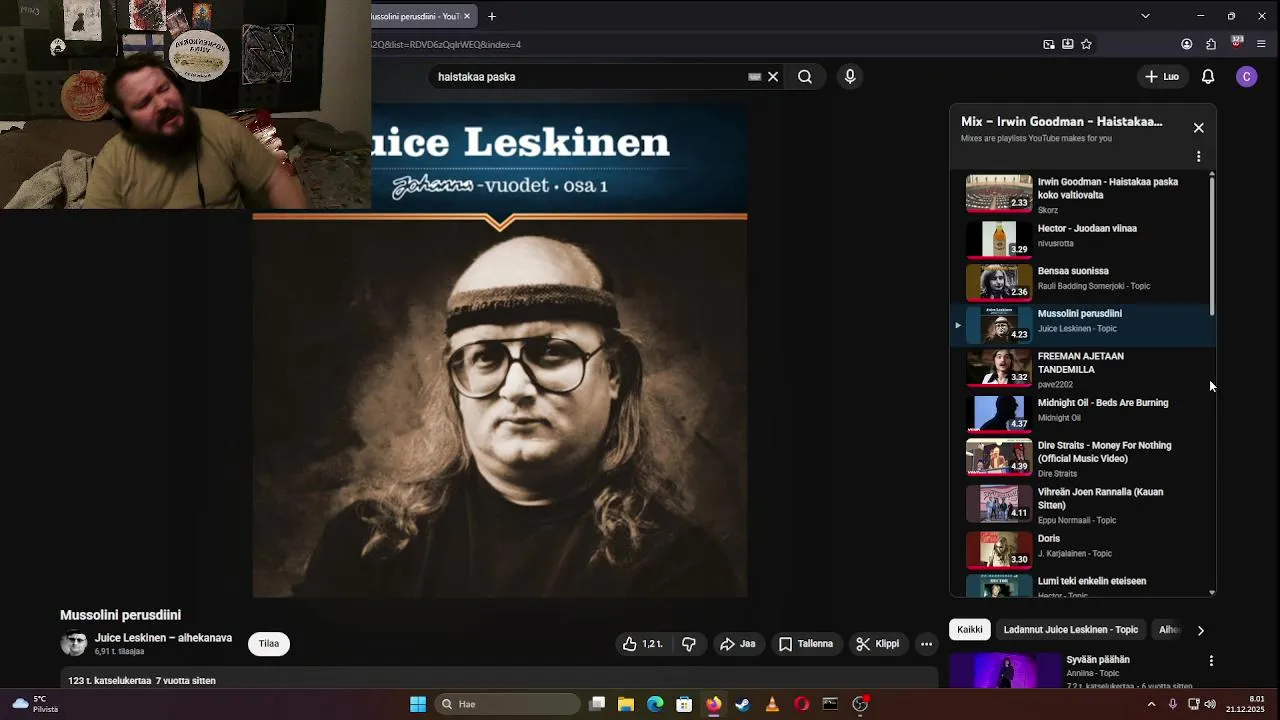Launch Microsoft Edge from taskbar
Screen dimensions: 1280x720
click(655, 704)
